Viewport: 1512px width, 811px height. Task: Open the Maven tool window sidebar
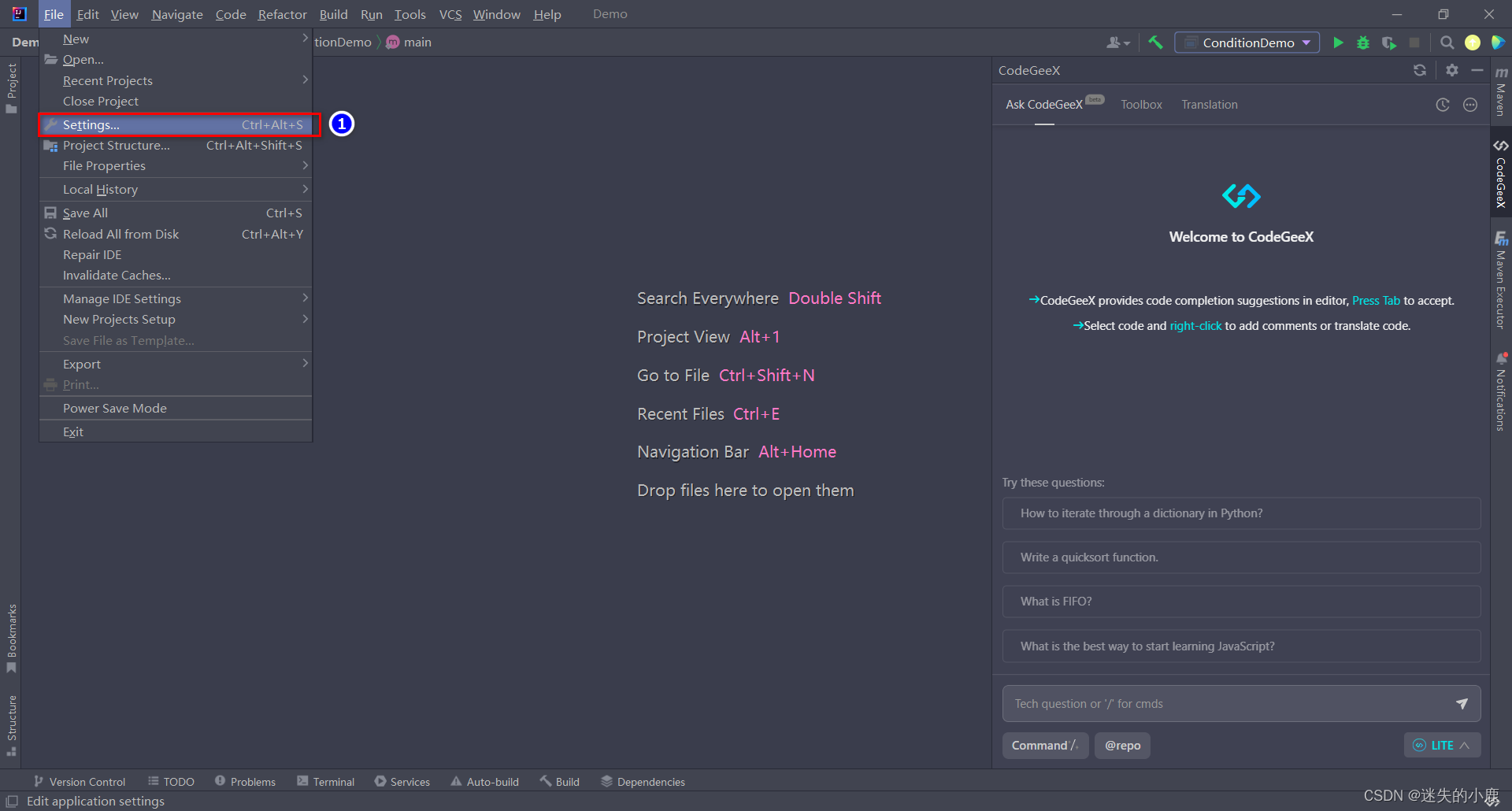pos(1501,91)
